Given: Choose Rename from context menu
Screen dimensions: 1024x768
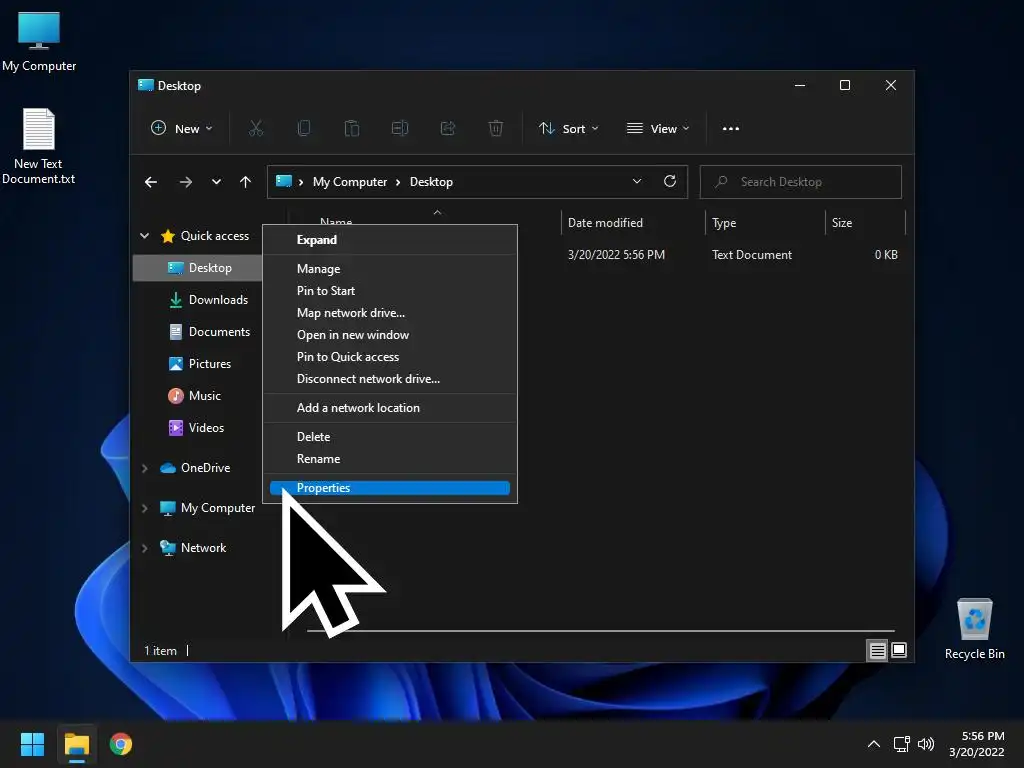Looking at the screenshot, I should point(390,459).
